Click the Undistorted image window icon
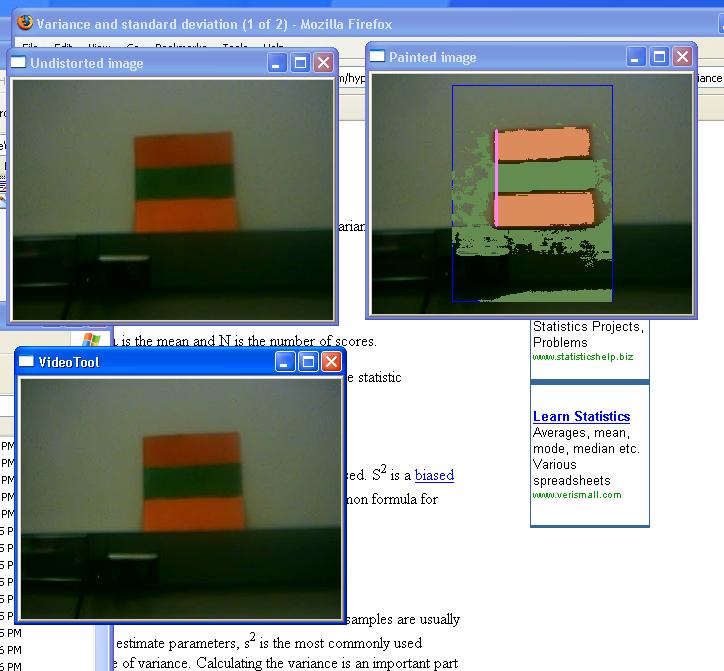 [x=19, y=63]
